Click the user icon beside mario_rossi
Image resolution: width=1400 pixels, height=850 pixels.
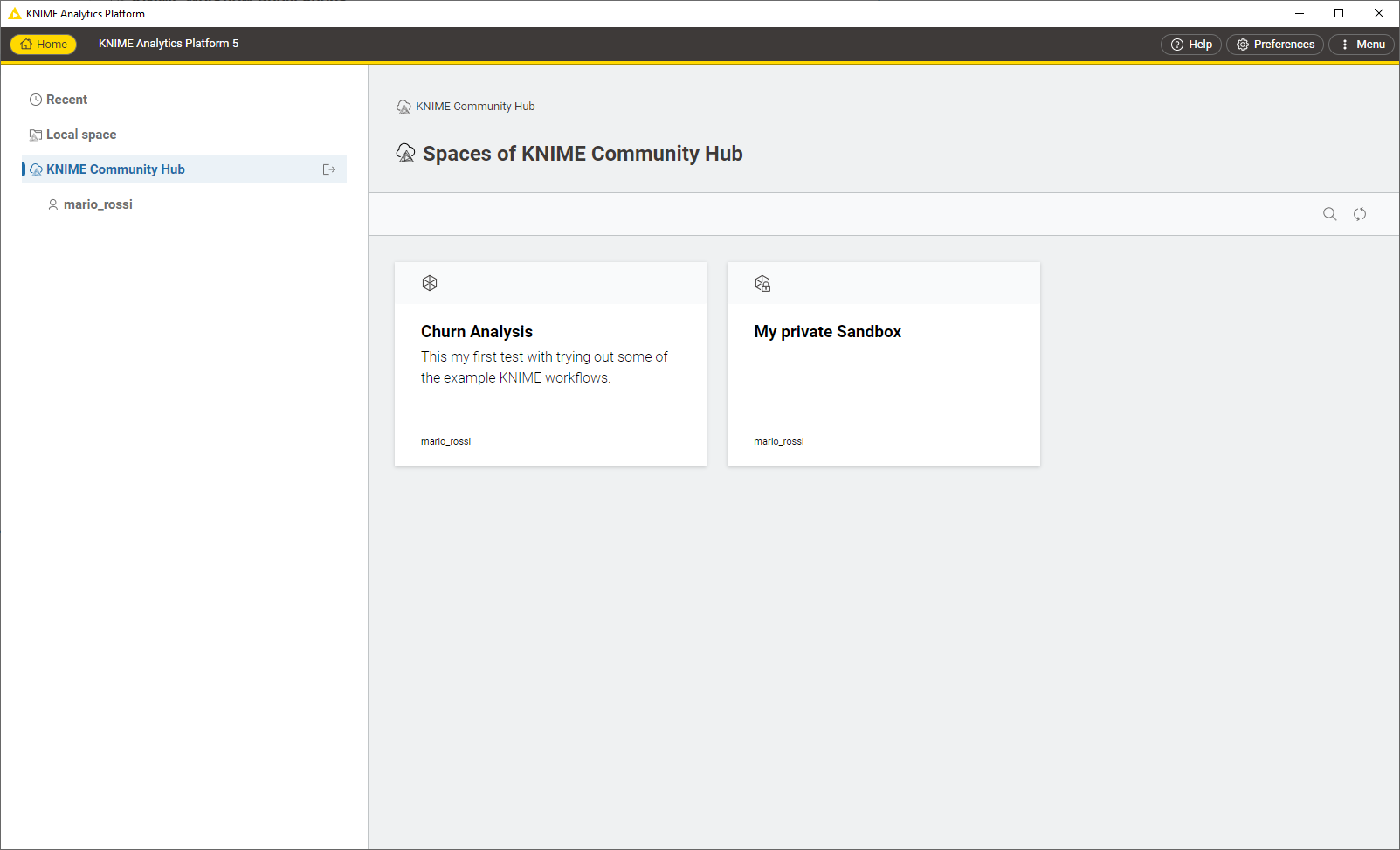tap(53, 204)
